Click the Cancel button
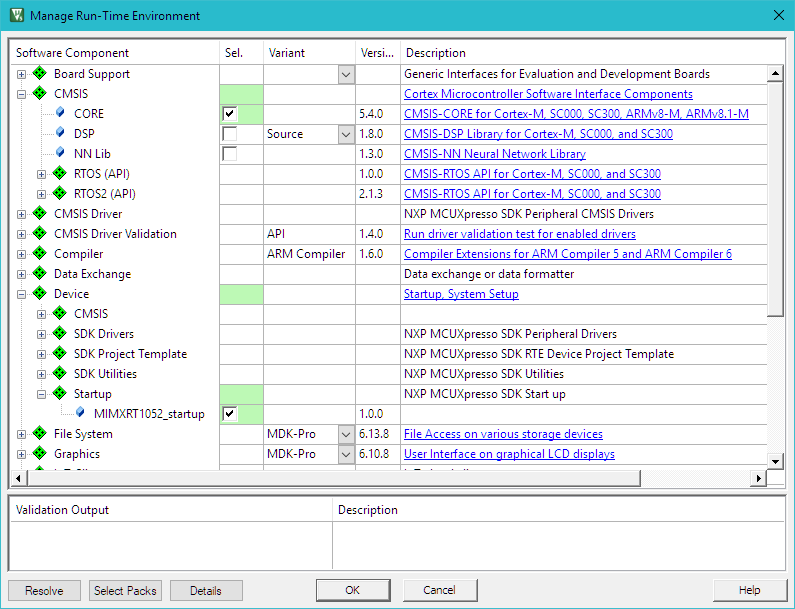Viewport: 795px width, 609px height. (440, 590)
